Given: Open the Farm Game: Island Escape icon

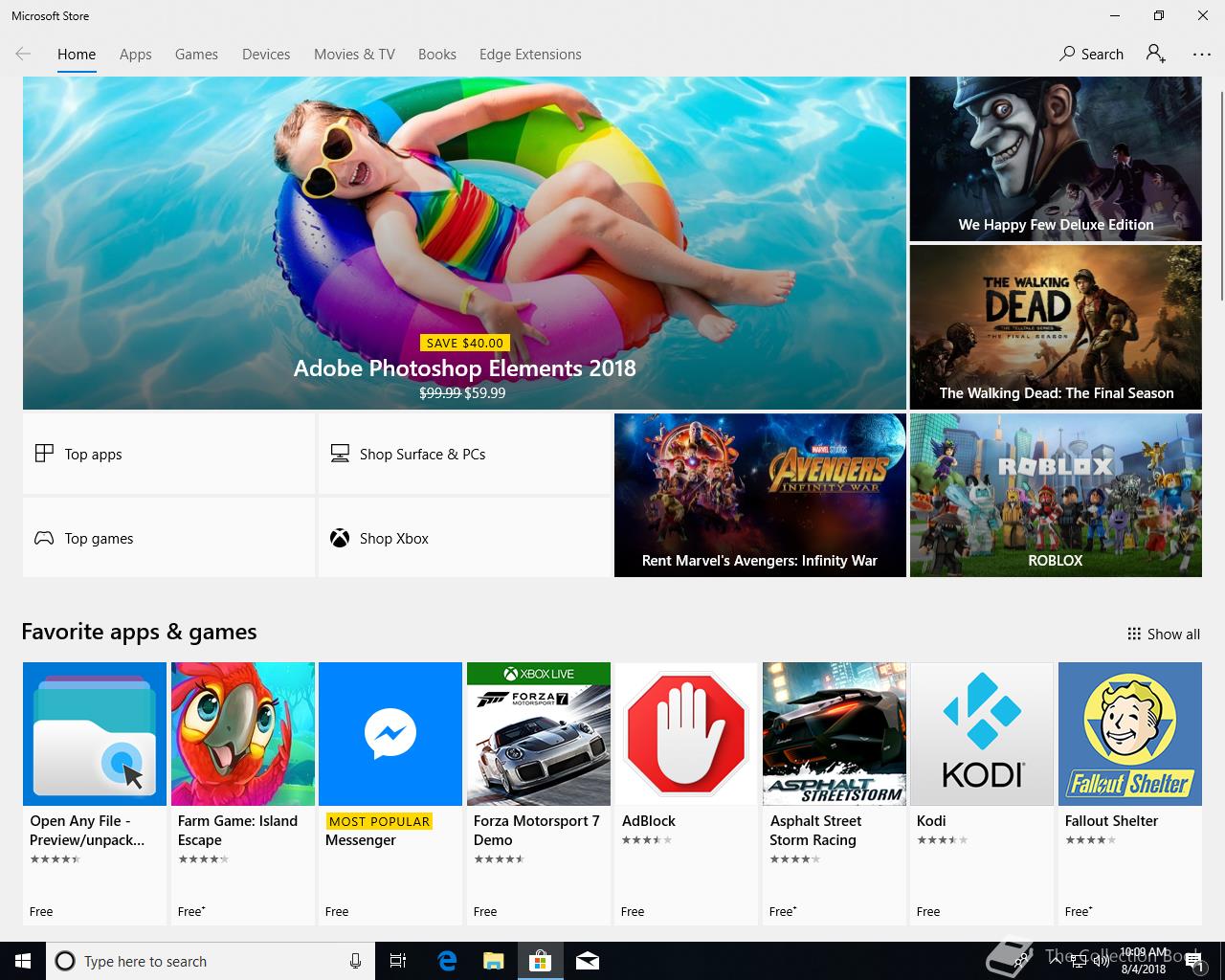Looking at the screenshot, I should coord(243,734).
